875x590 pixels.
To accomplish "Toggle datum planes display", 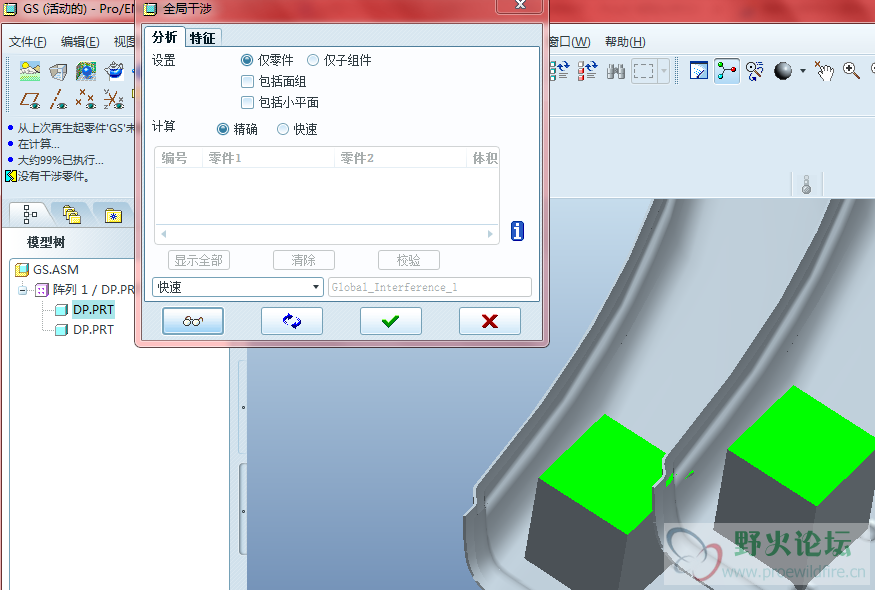I will point(30,99).
